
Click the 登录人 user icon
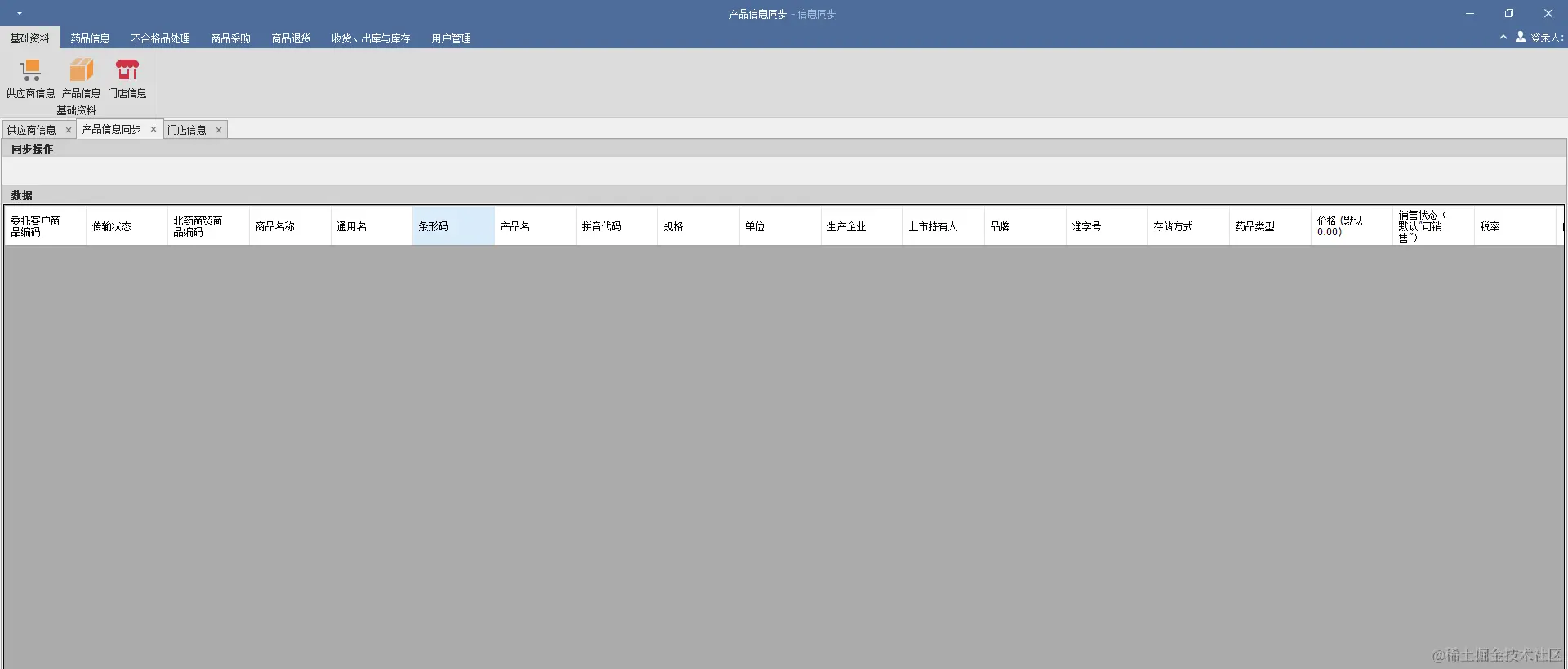(x=1521, y=38)
